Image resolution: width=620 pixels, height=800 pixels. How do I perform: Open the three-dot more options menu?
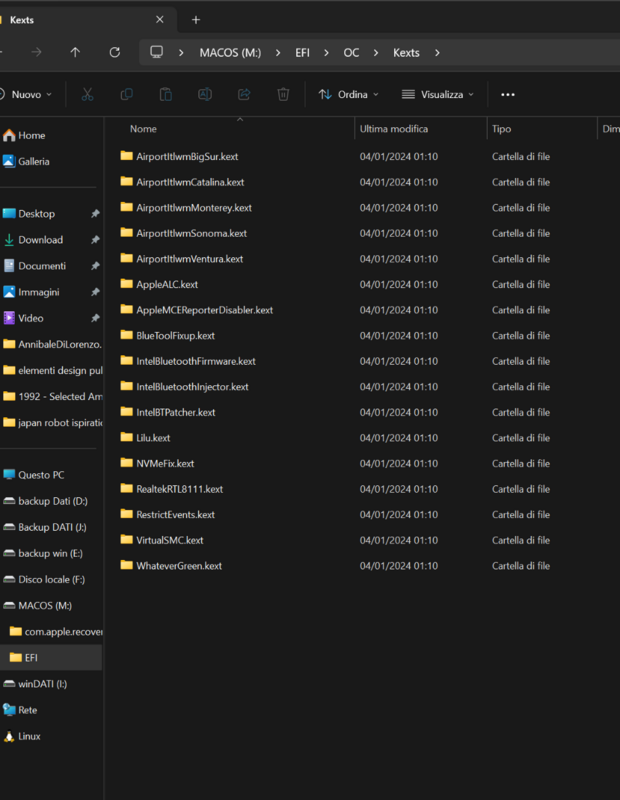[x=508, y=94]
